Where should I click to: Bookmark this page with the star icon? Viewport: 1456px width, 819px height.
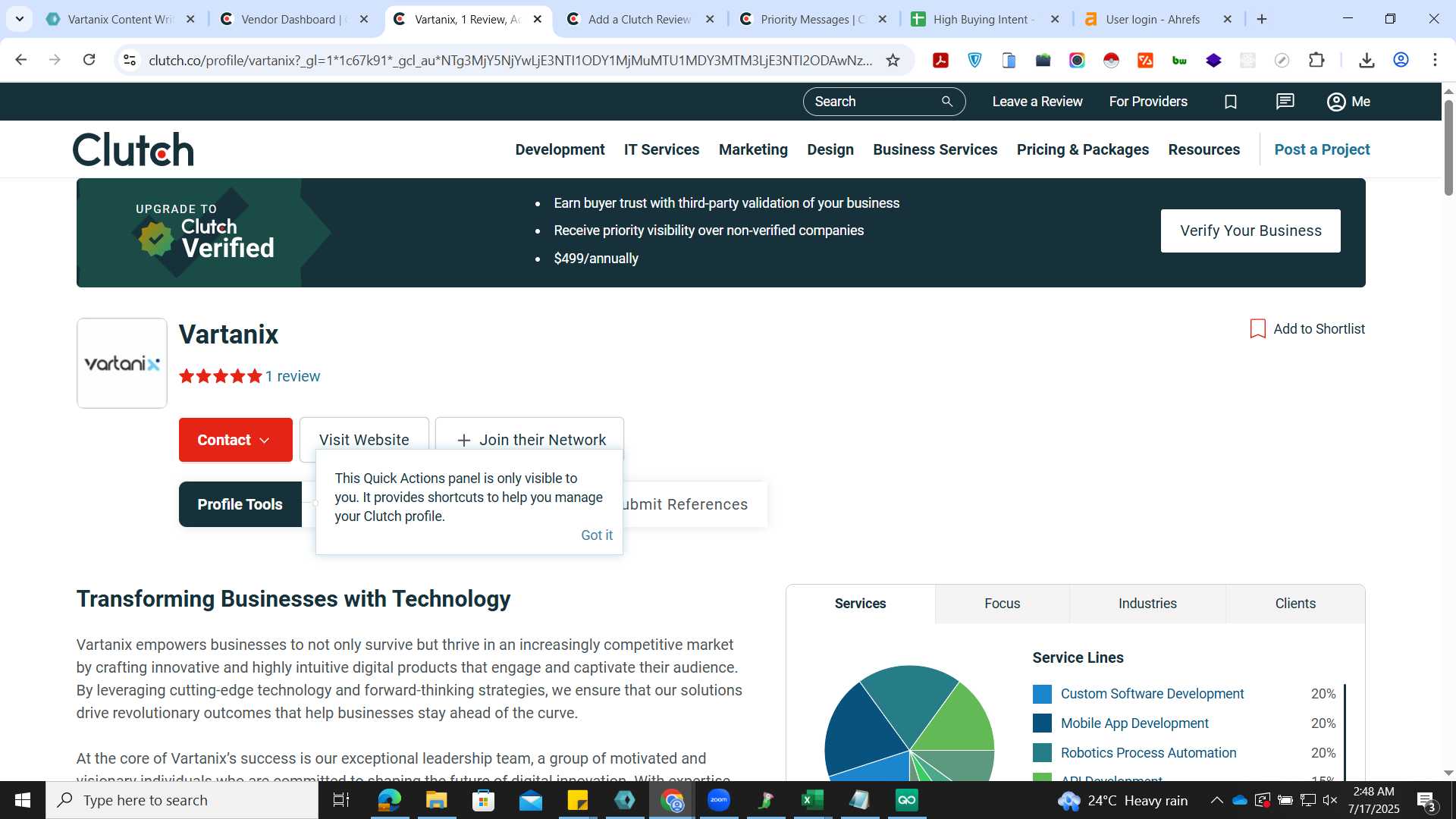click(893, 60)
